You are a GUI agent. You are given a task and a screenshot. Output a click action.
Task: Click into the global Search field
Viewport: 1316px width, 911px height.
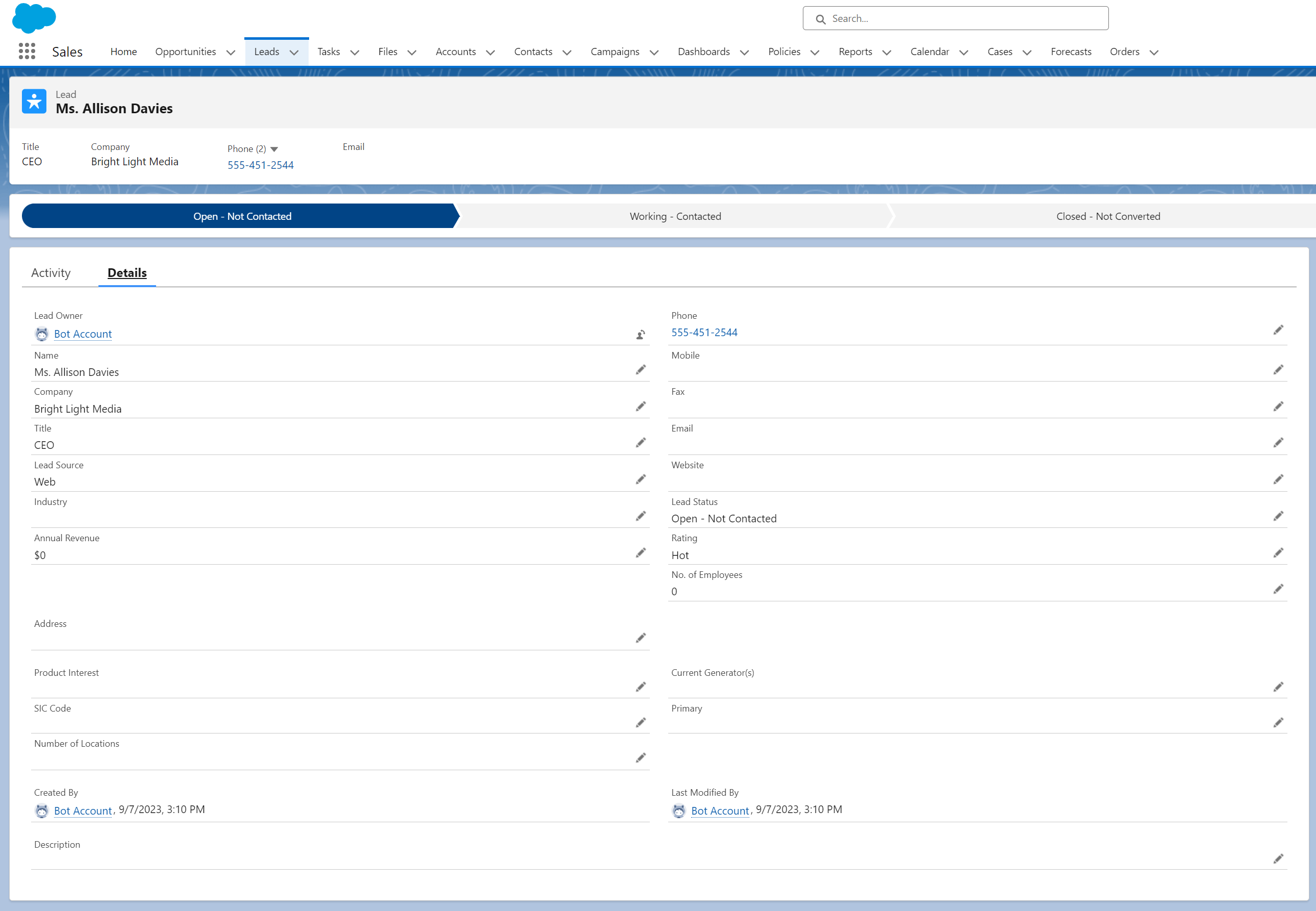965,18
